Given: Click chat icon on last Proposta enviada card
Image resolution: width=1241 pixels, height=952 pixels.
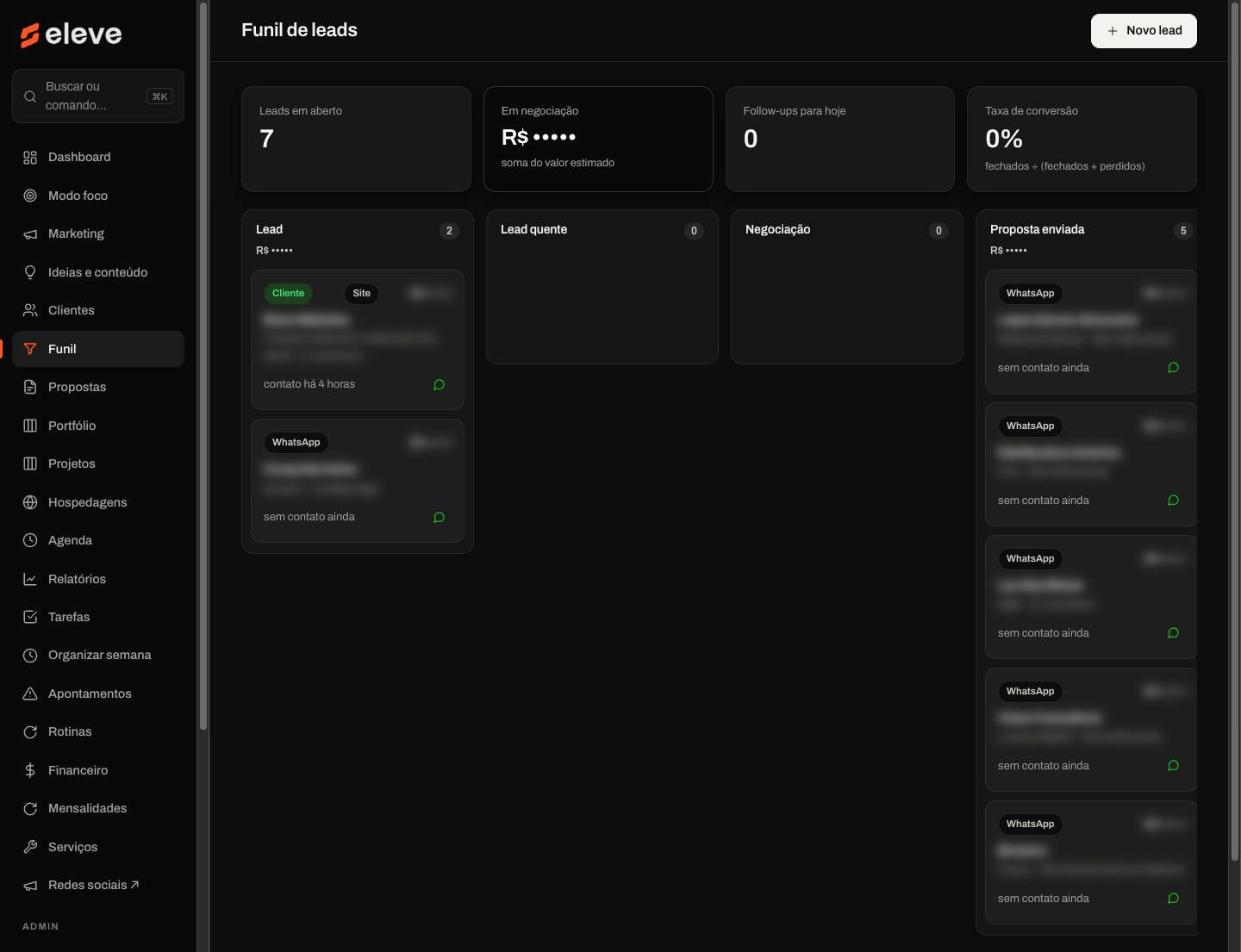Looking at the screenshot, I should pyautogui.click(x=1174, y=898).
